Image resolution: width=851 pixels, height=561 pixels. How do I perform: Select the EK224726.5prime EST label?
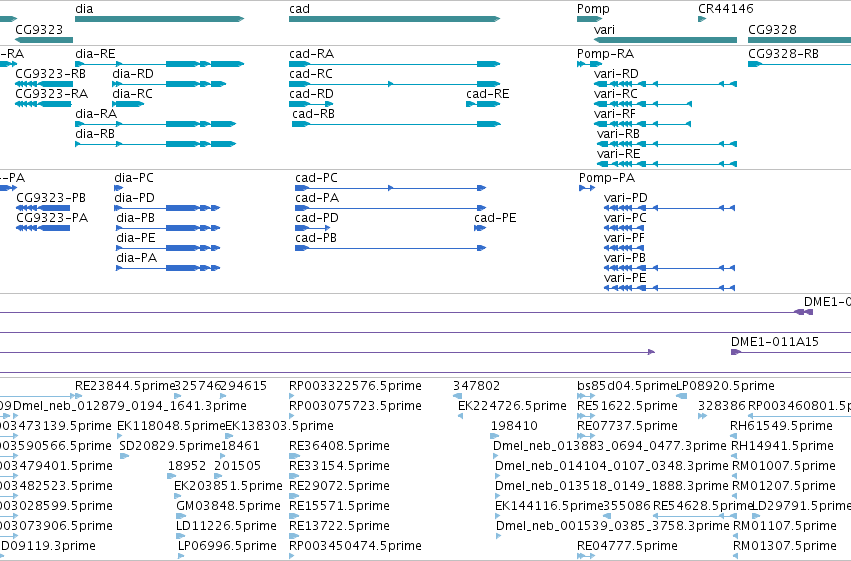512,406
